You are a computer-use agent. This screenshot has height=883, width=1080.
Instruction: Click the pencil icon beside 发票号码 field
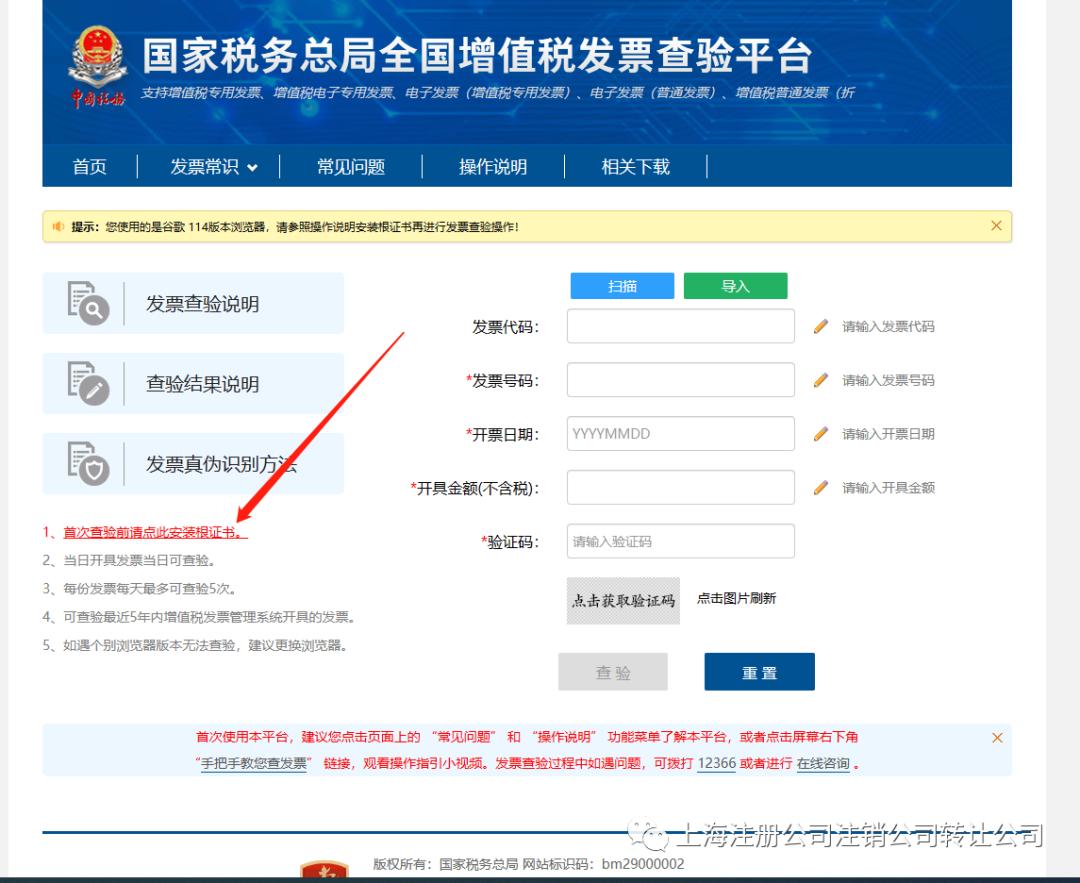[820, 379]
